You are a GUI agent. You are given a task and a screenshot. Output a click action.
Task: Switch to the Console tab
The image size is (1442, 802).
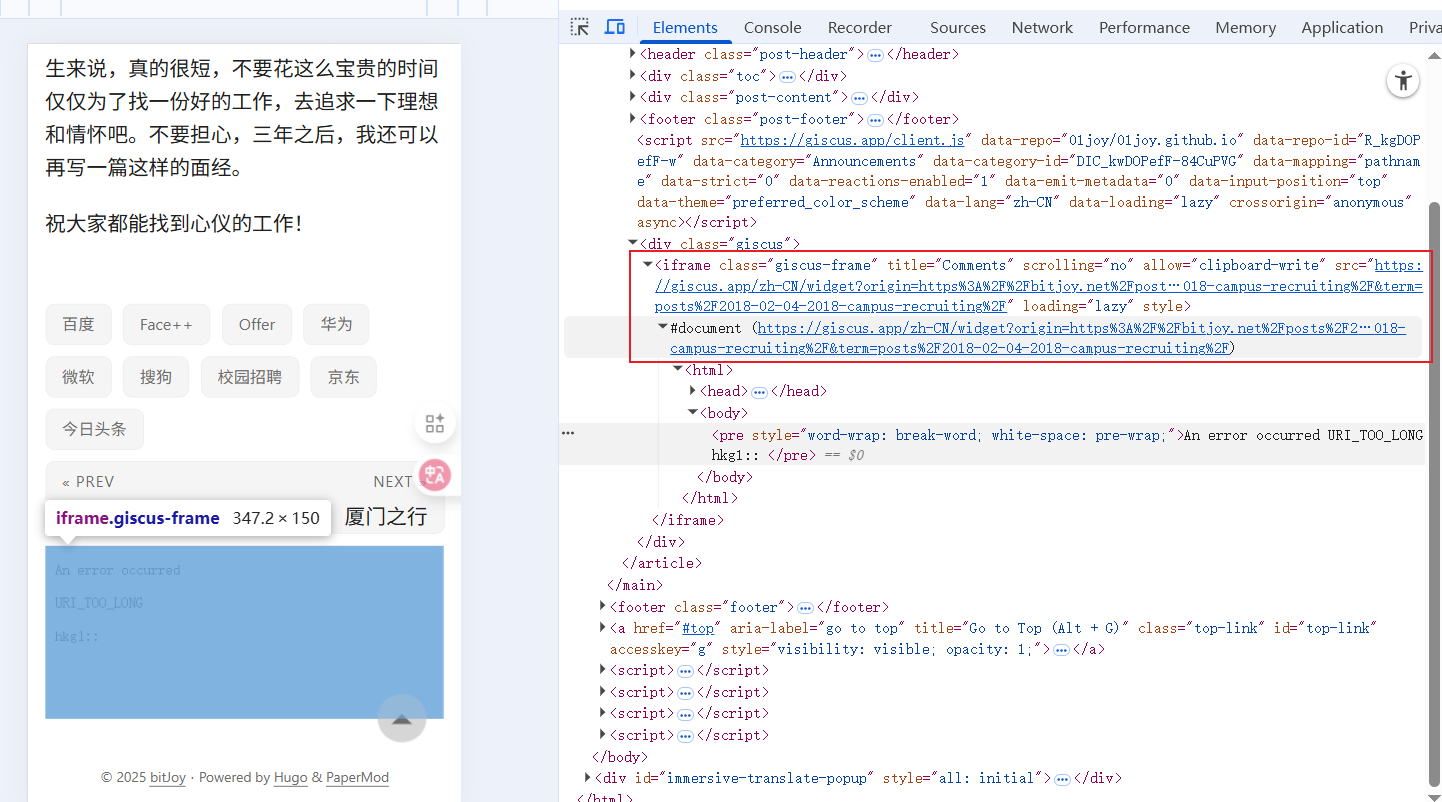coord(772,27)
